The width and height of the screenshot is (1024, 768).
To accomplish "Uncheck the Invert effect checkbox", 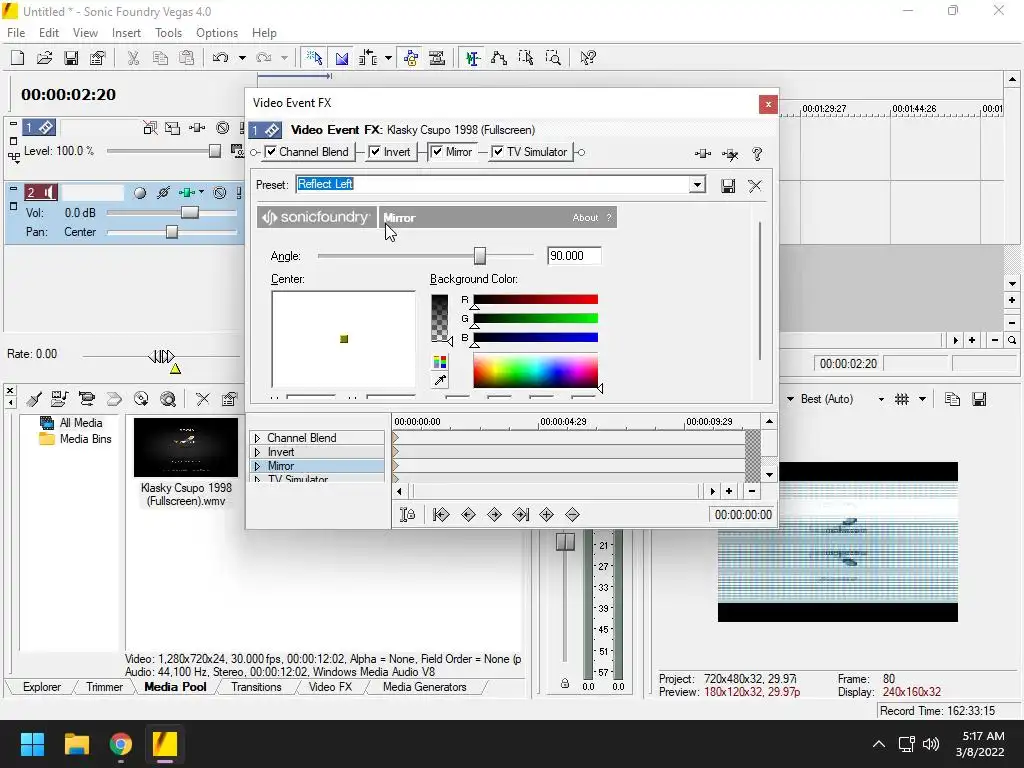I will 375,152.
